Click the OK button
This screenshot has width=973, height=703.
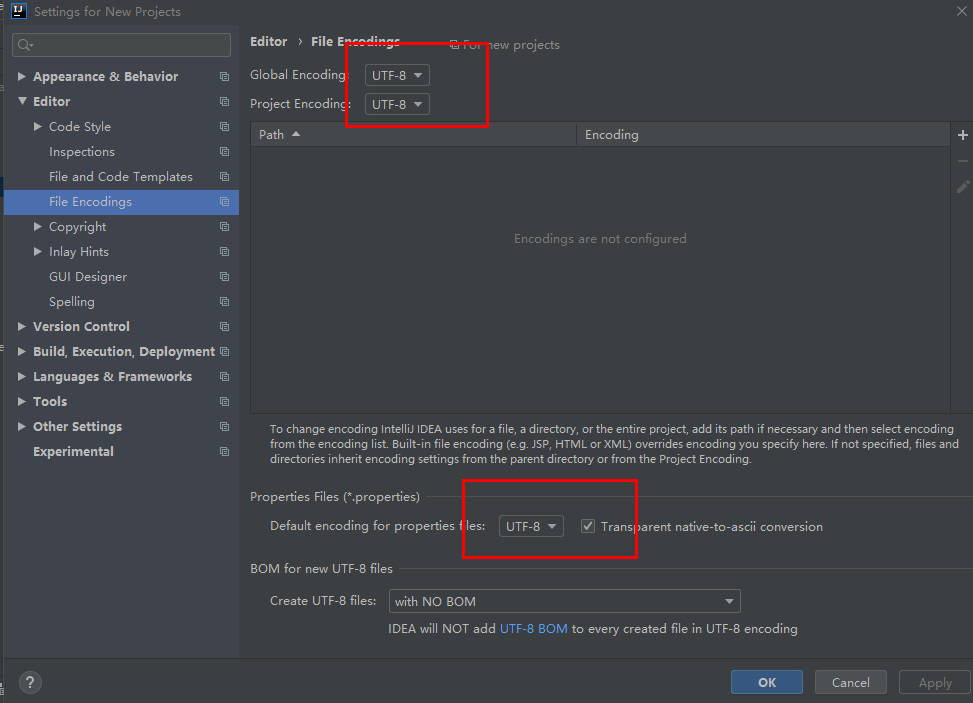point(766,683)
